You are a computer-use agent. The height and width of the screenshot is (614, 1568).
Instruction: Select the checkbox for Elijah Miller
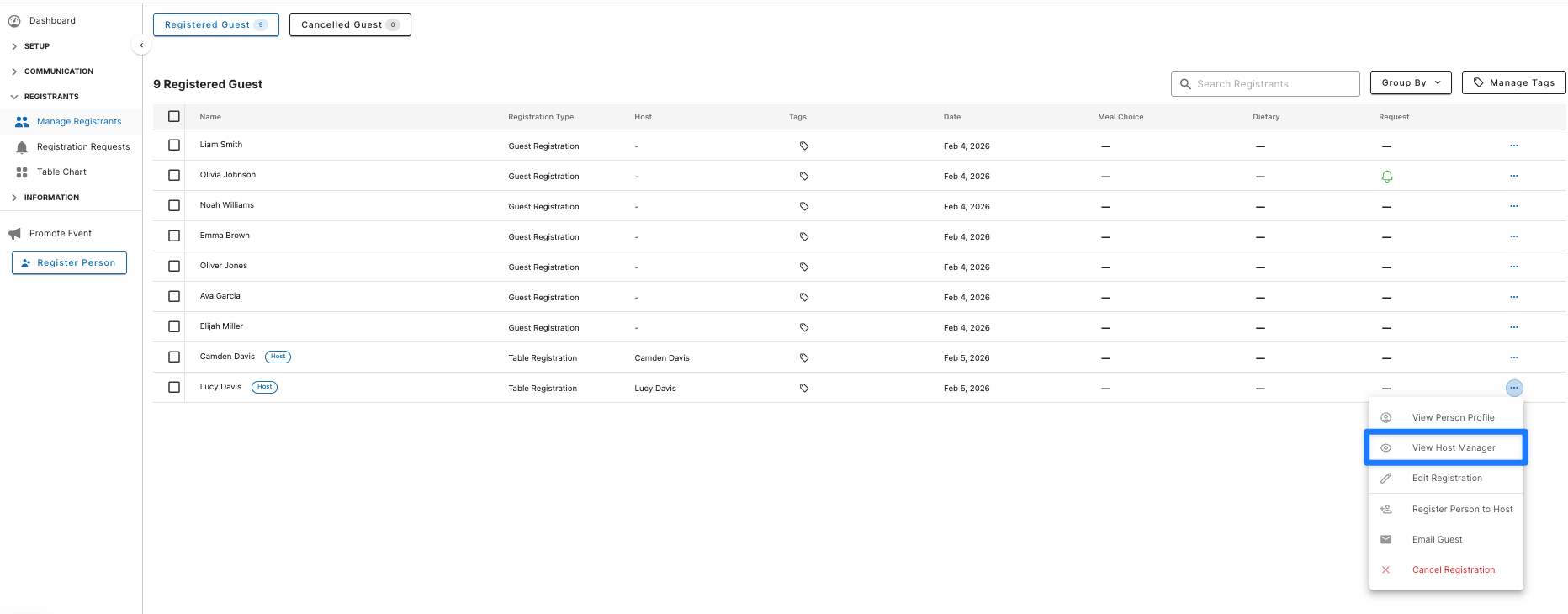(174, 326)
